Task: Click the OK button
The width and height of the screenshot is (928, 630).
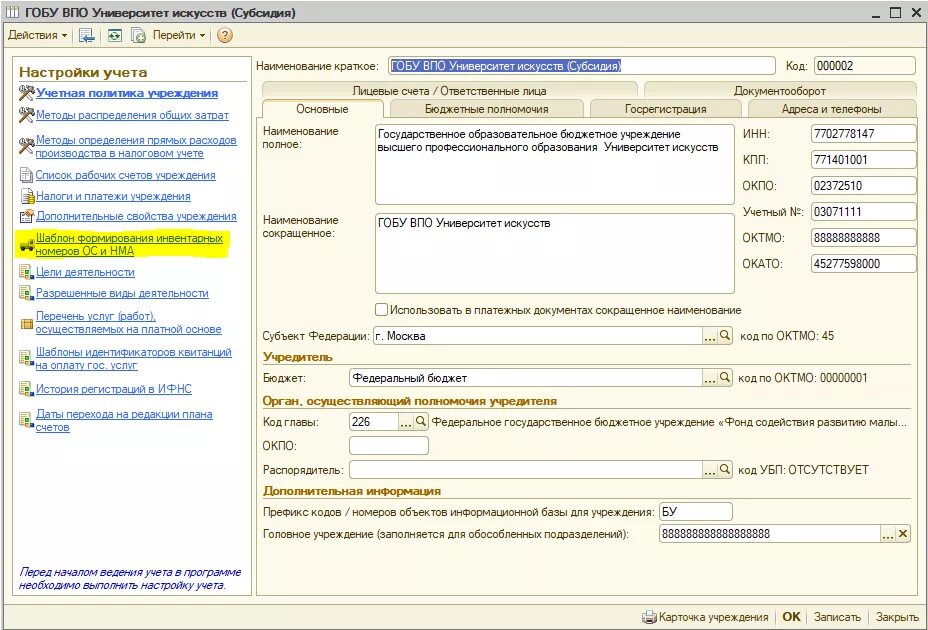Action: point(791,617)
